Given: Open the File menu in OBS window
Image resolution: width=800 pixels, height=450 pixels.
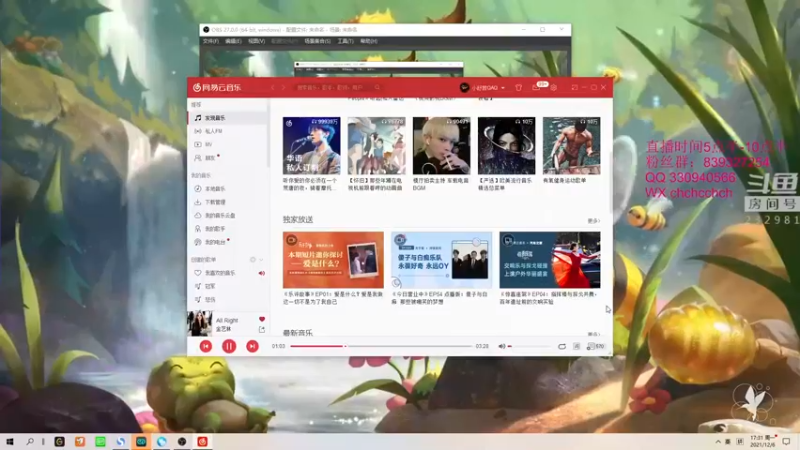Looking at the screenshot, I should click(210, 41).
